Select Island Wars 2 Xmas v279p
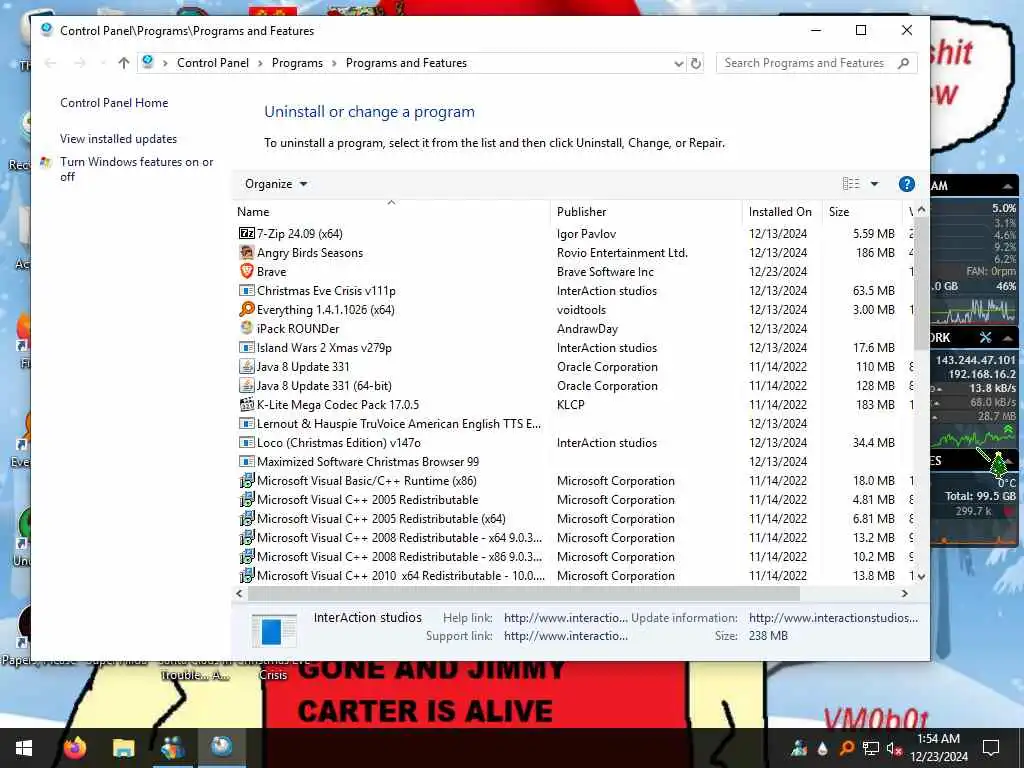Screen dimensions: 1024x768 point(573,347)
